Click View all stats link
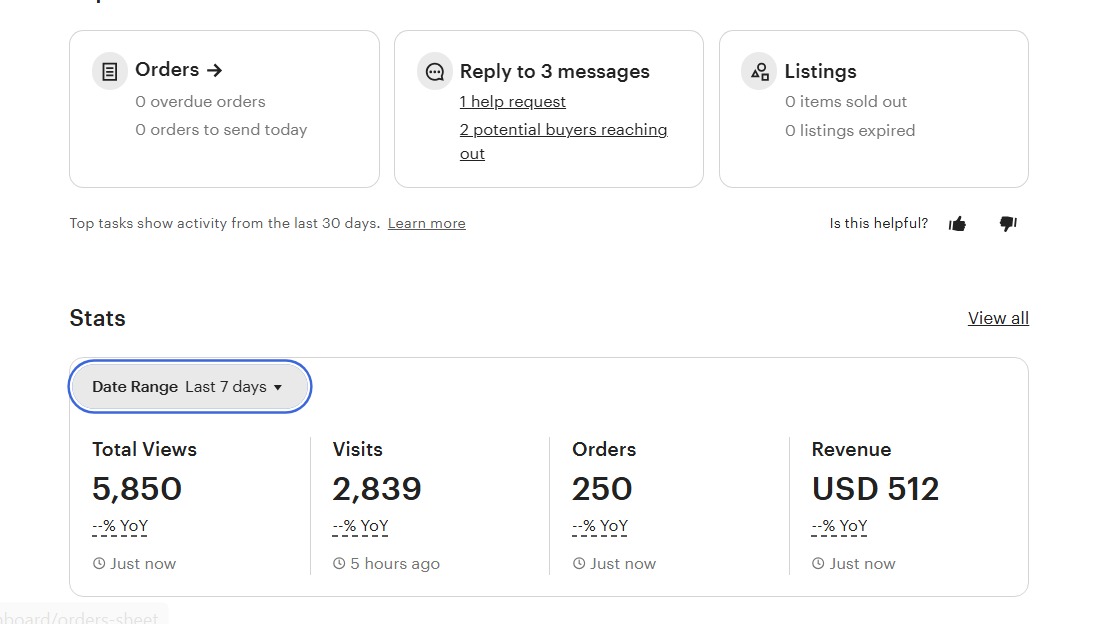Viewport: 1117px width, 624px height. (998, 318)
